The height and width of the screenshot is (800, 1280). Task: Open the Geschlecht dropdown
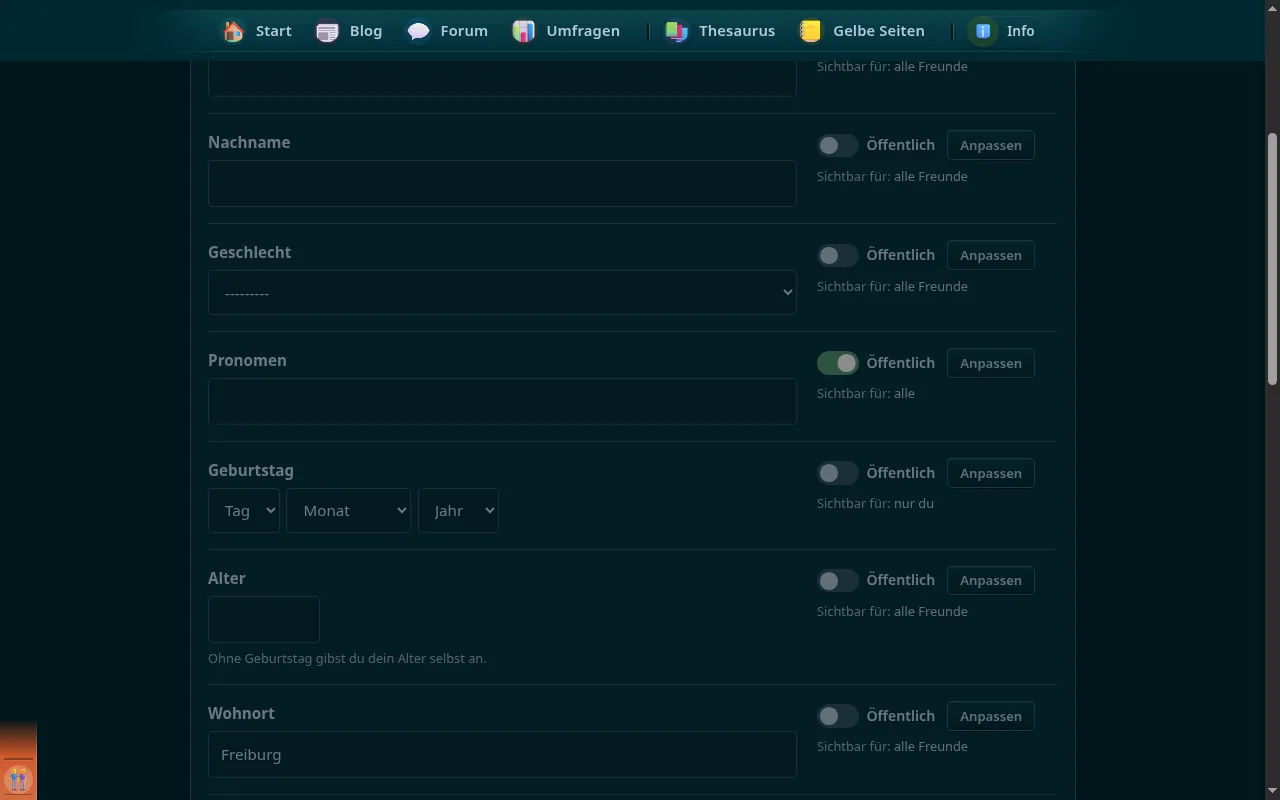point(502,293)
